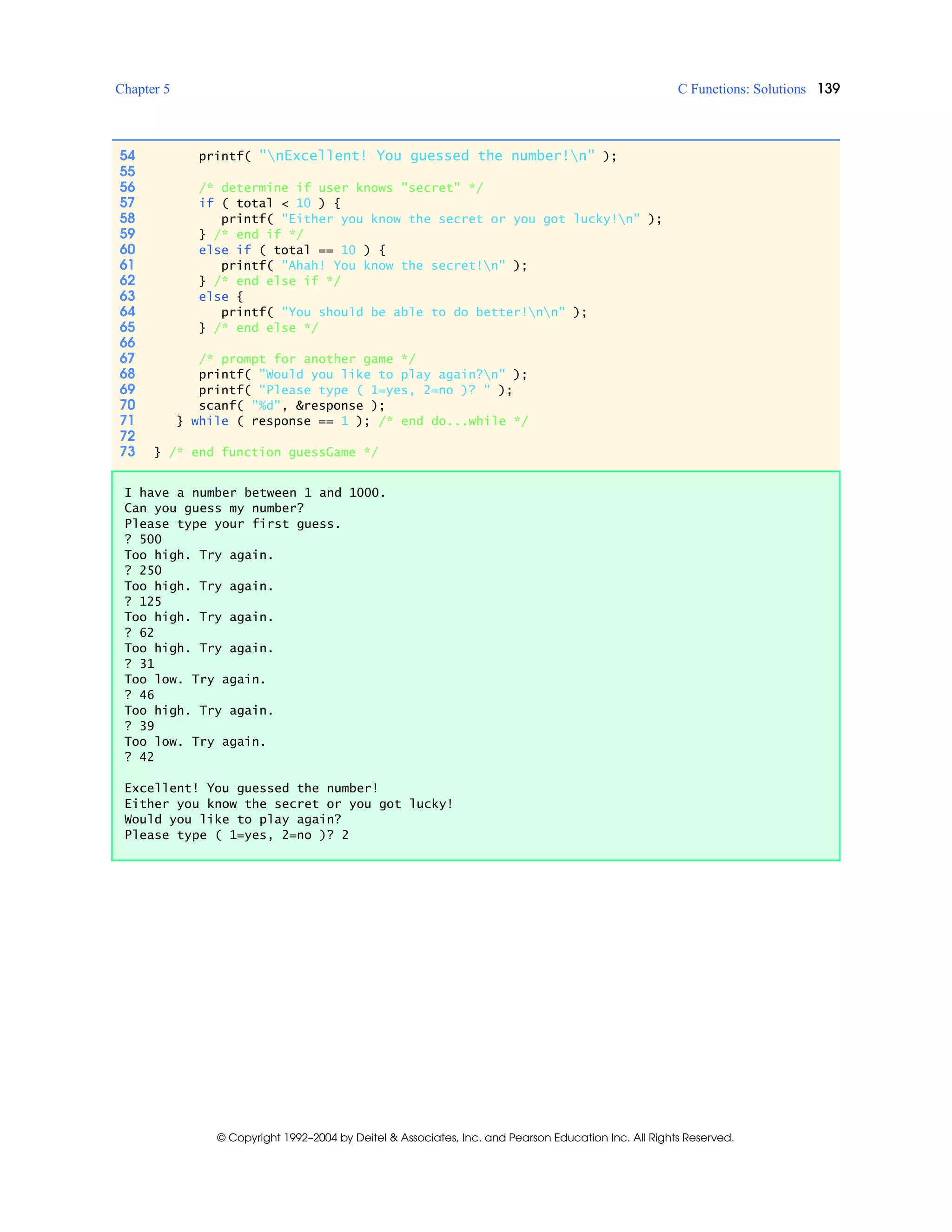Click the comment 'prompt for another game'
This screenshot has height=1232, width=952.
pos(307,359)
